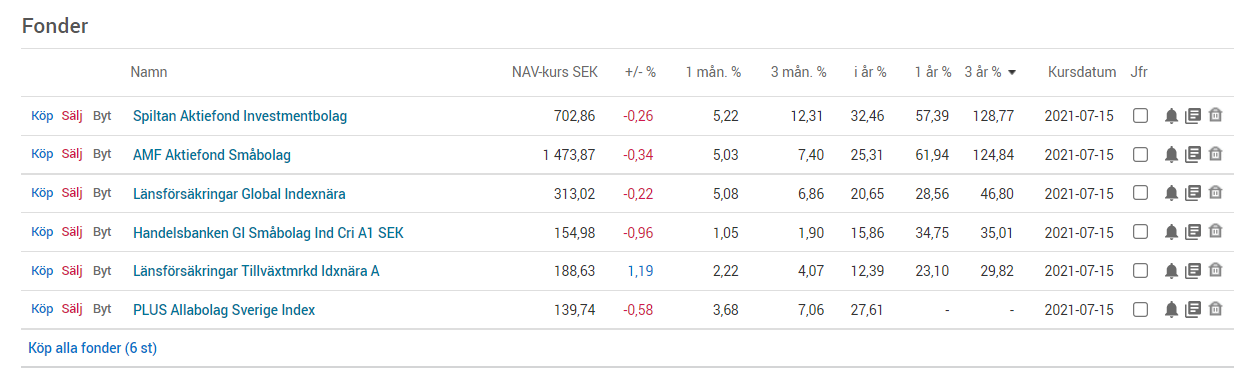Viewport: 1259px width, 376px height.
Task: Check compare box for Spiltan Aktiefond Investmentbolag
Action: [x=1140, y=116]
